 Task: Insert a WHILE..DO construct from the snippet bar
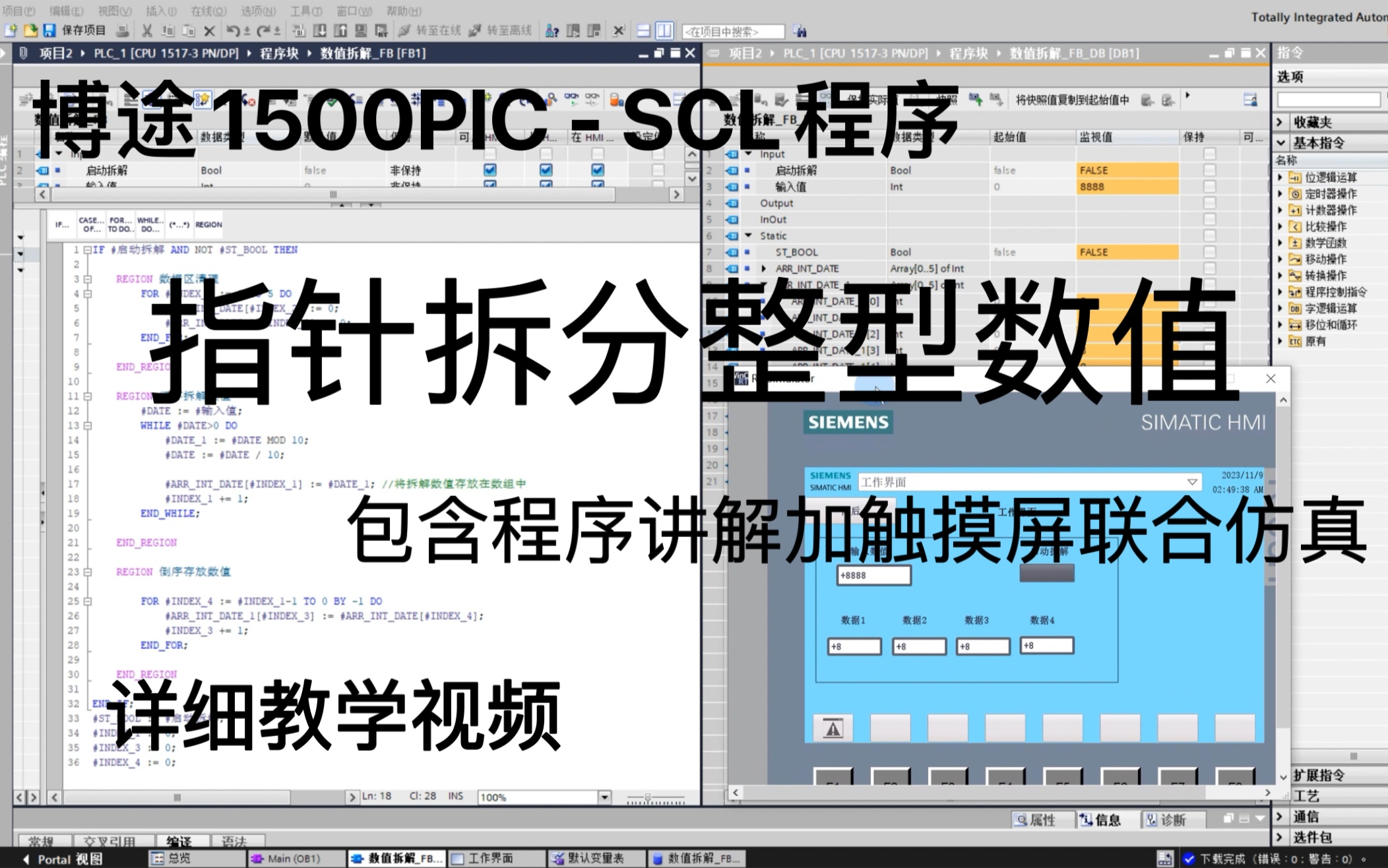point(149,225)
